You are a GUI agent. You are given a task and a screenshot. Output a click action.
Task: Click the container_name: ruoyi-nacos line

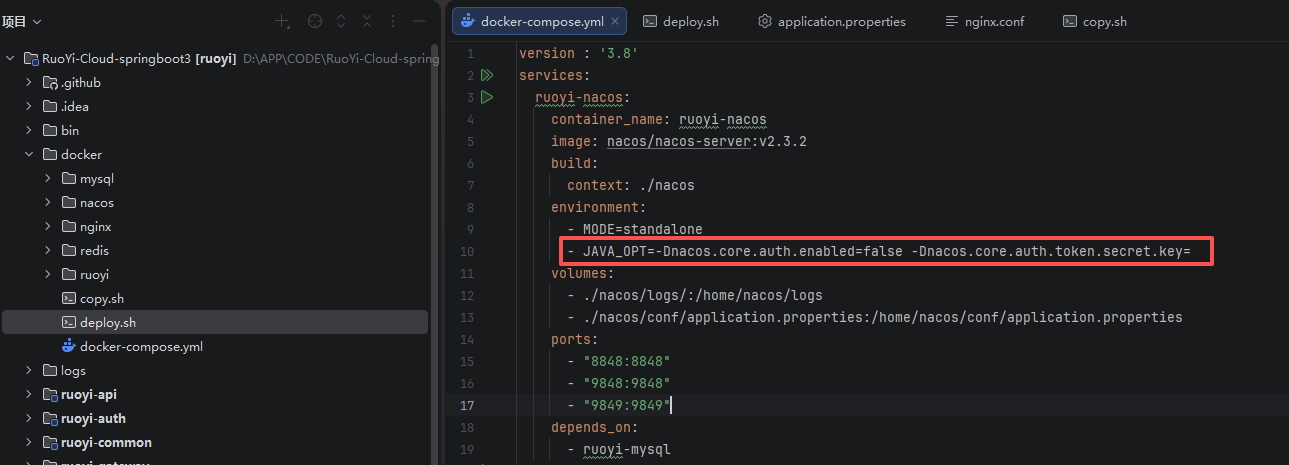[658, 119]
